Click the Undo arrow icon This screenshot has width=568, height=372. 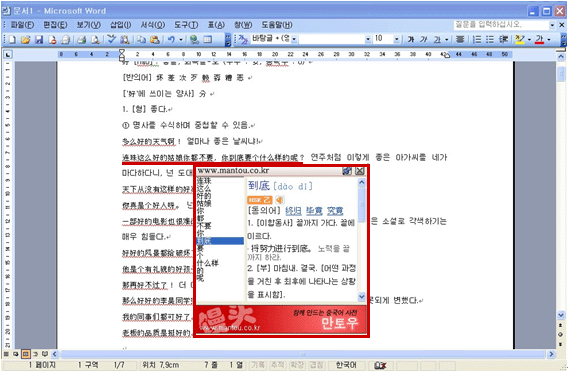[x=171, y=39]
